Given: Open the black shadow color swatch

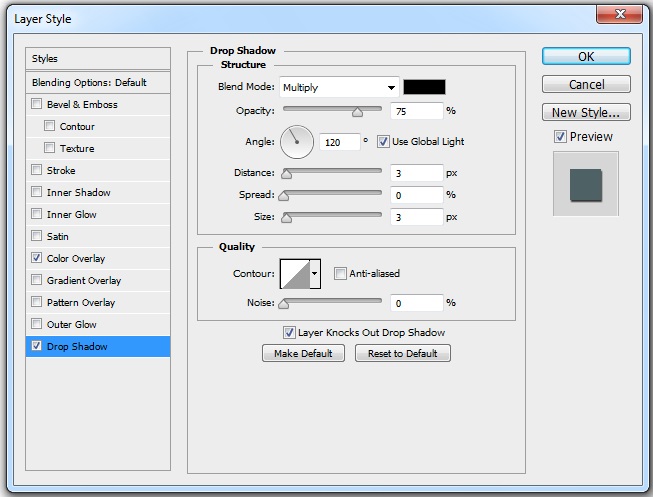Looking at the screenshot, I should [x=424, y=87].
